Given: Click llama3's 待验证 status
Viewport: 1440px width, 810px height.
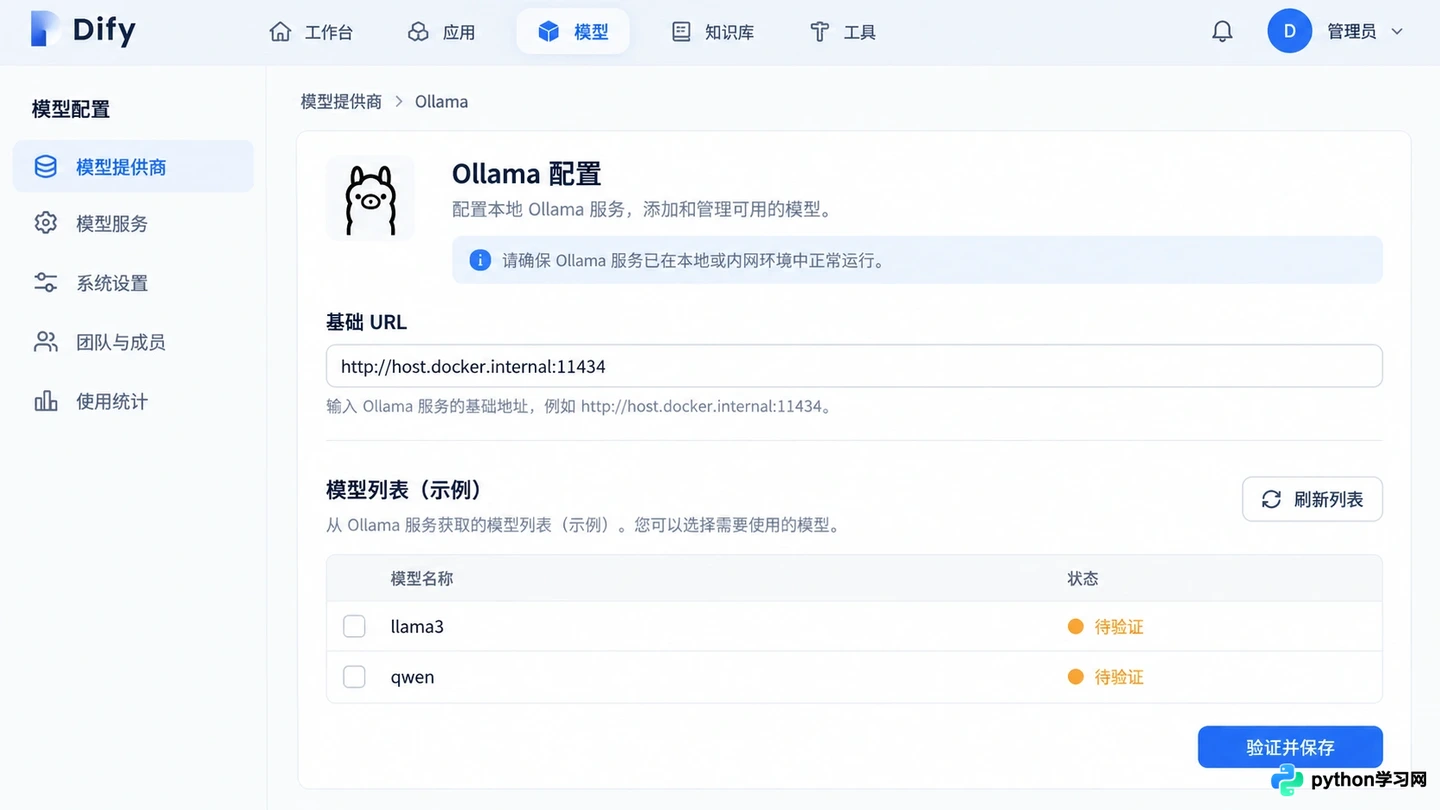Looking at the screenshot, I should (x=1105, y=627).
